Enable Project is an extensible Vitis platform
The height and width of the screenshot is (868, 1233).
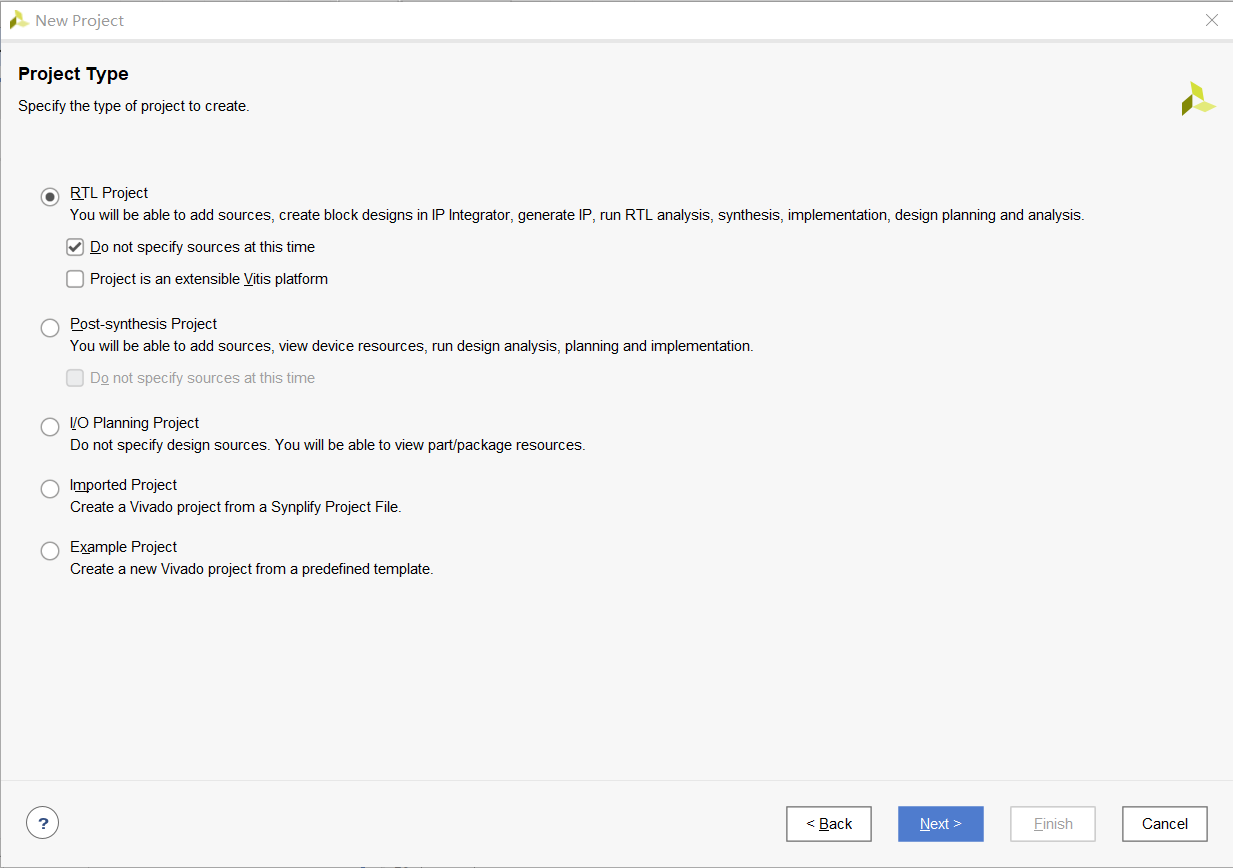click(75, 279)
